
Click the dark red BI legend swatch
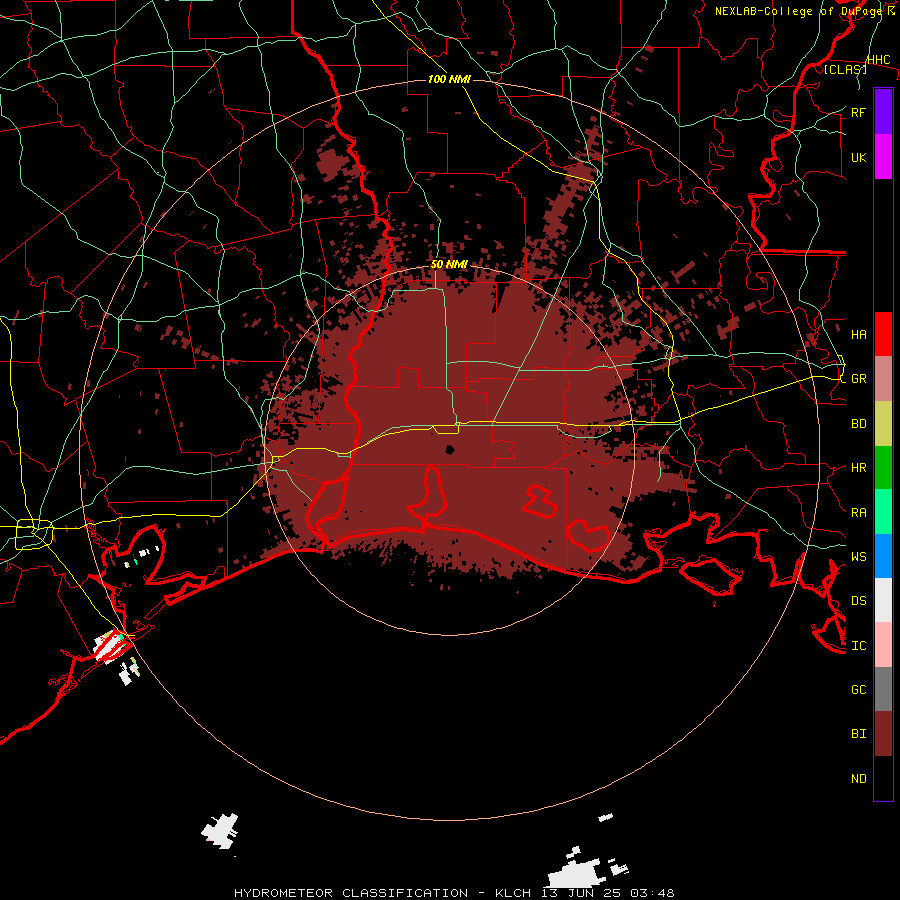click(x=883, y=734)
